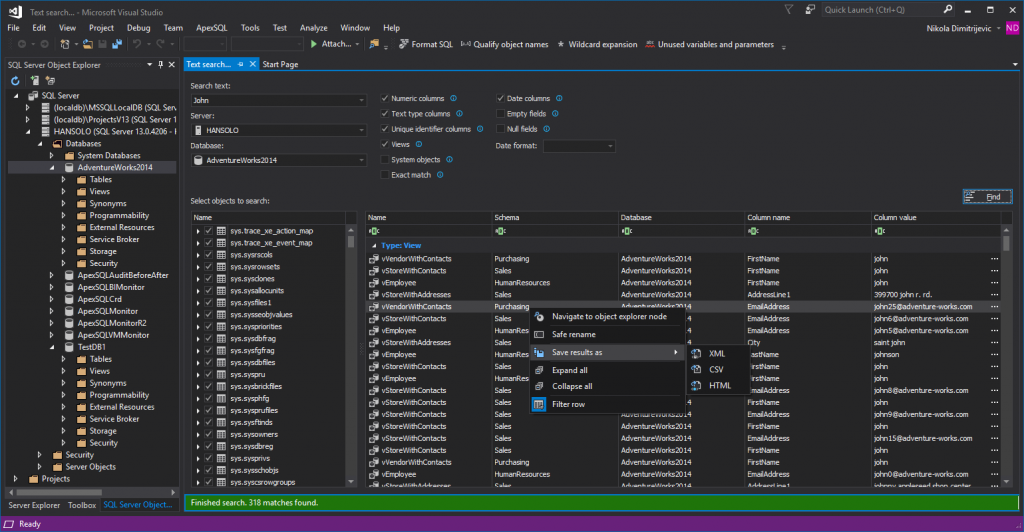Uncheck the Date columns checkbox
The image size is (1024, 532).
point(501,99)
